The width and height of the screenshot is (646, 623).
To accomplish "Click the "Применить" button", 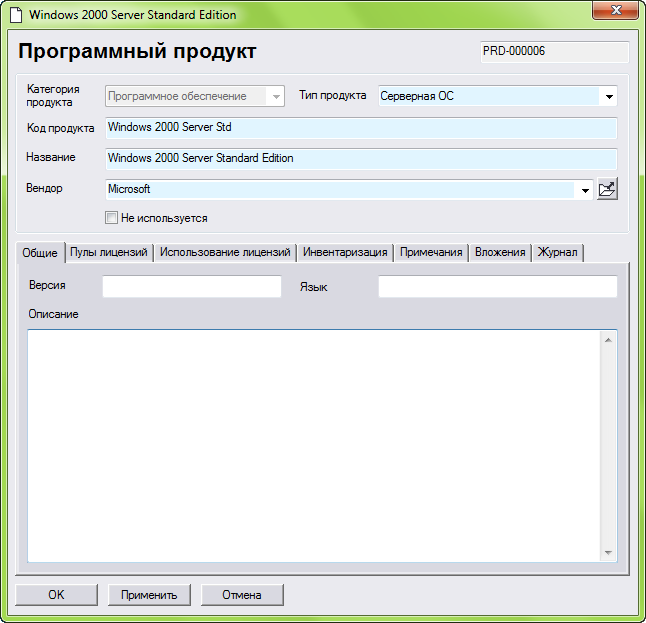I will coord(149,595).
